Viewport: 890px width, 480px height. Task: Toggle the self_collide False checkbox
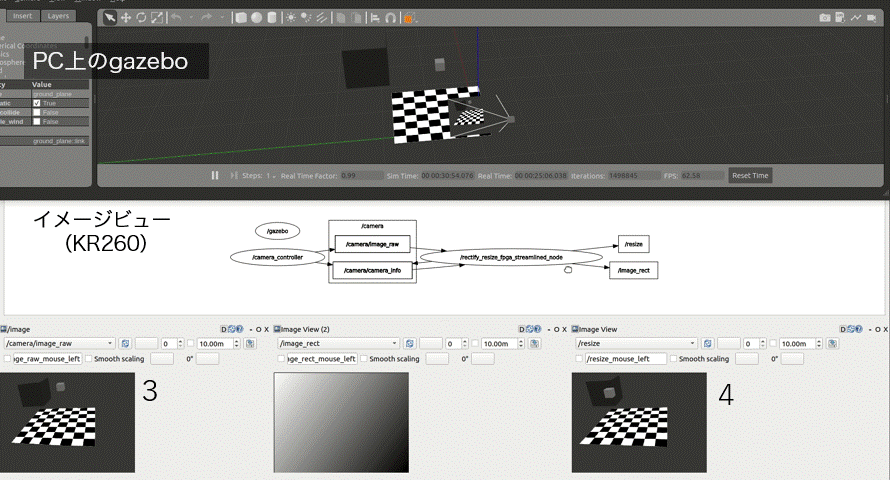(37, 112)
